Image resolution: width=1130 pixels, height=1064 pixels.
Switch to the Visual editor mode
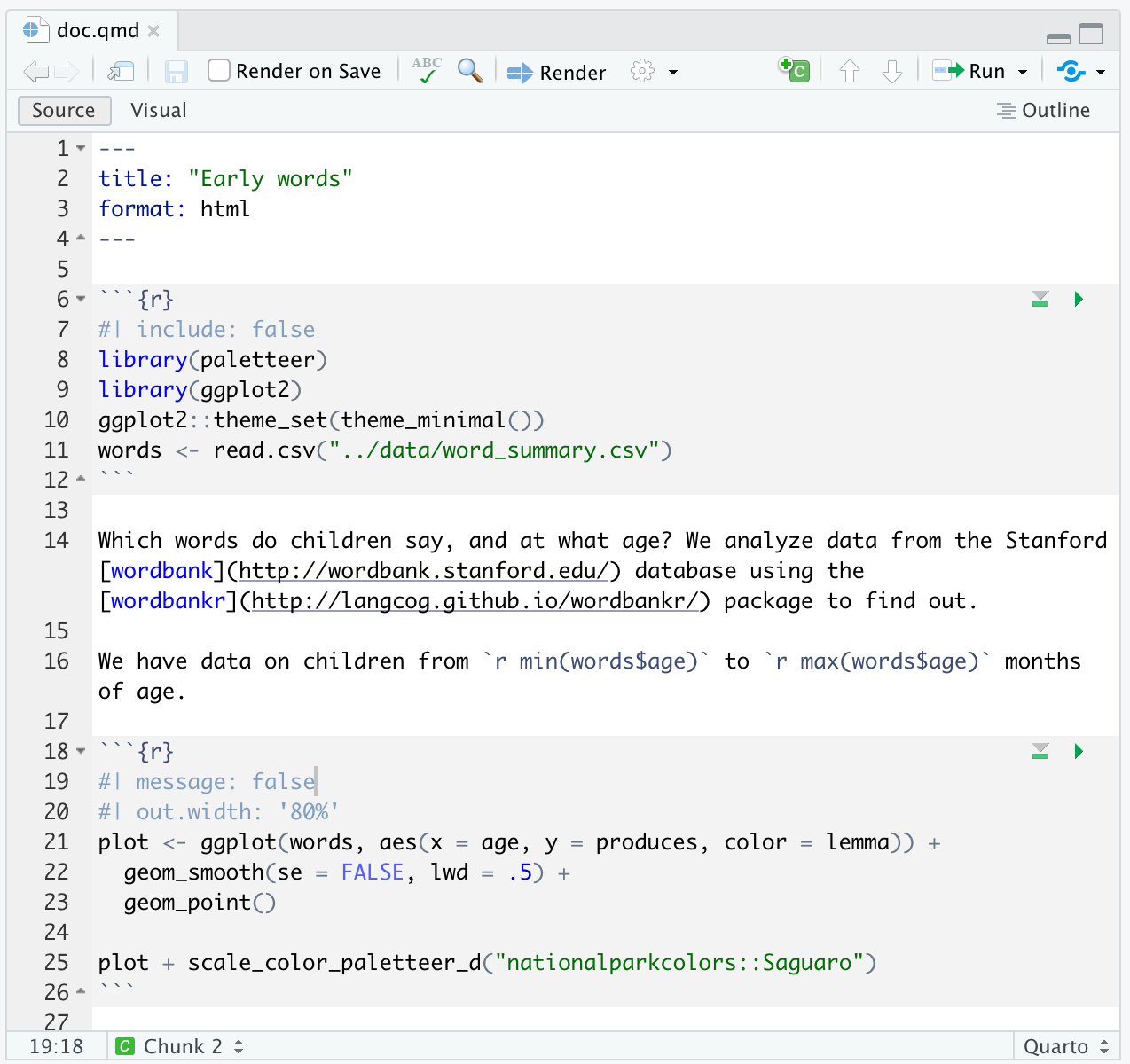click(158, 111)
